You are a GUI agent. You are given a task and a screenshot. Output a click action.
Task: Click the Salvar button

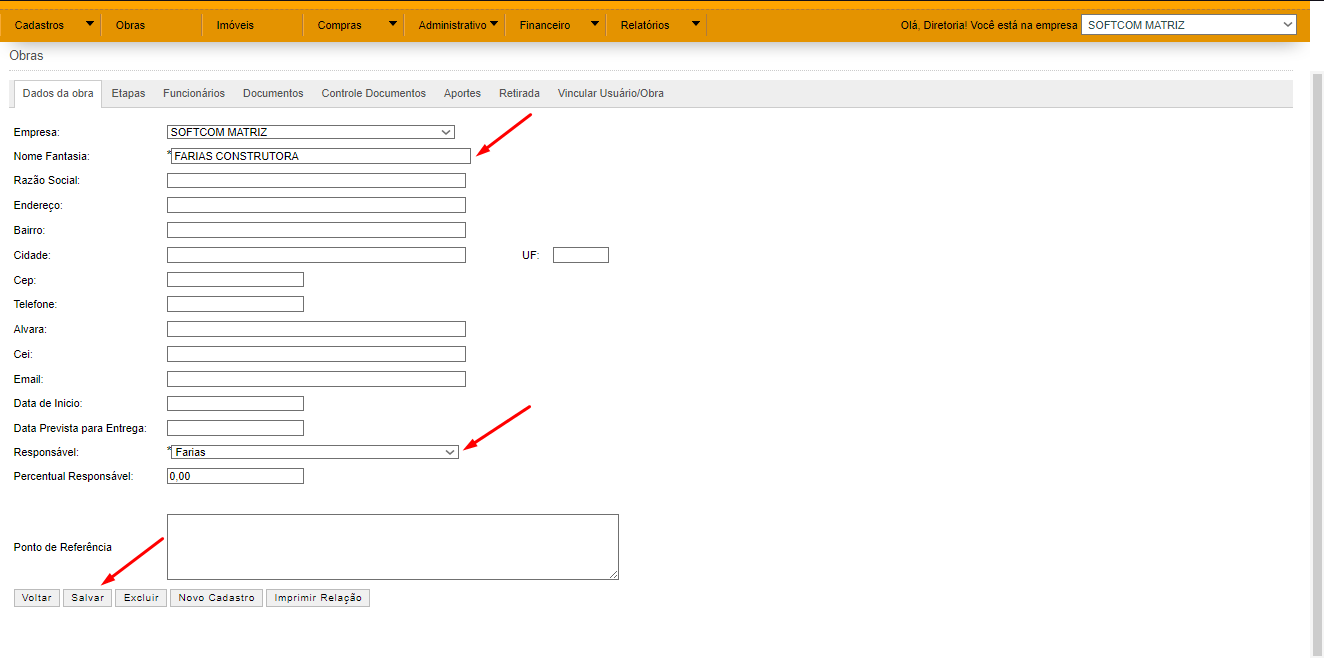pyautogui.click(x=87, y=598)
